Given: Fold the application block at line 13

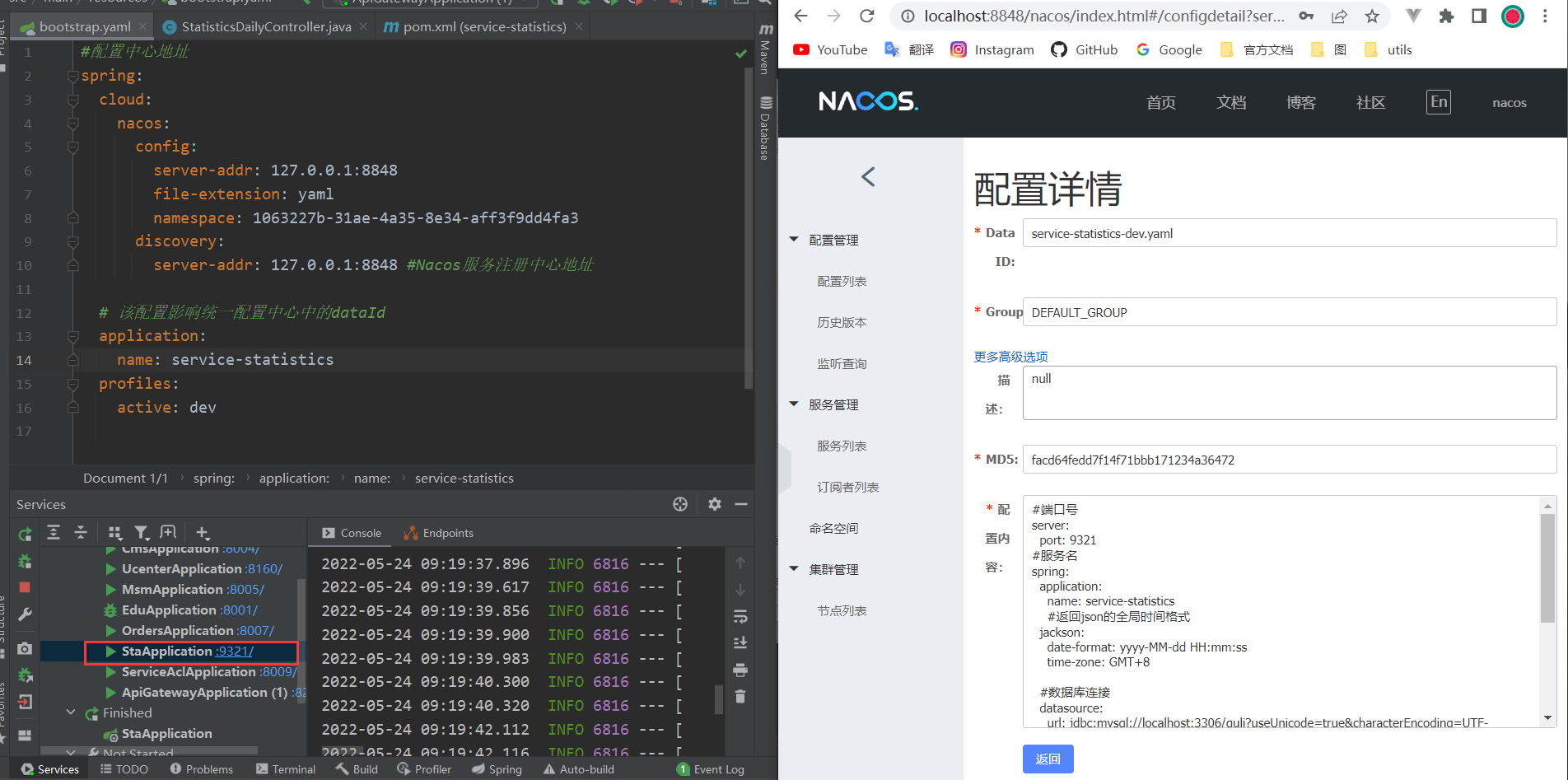Looking at the screenshot, I should tap(72, 336).
